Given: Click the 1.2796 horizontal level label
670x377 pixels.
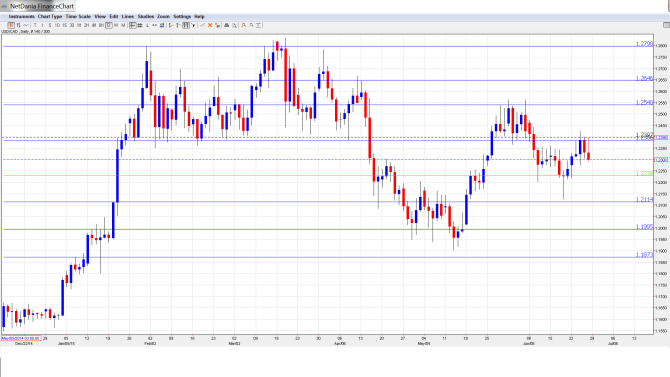Looking at the screenshot, I should pos(644,44).
